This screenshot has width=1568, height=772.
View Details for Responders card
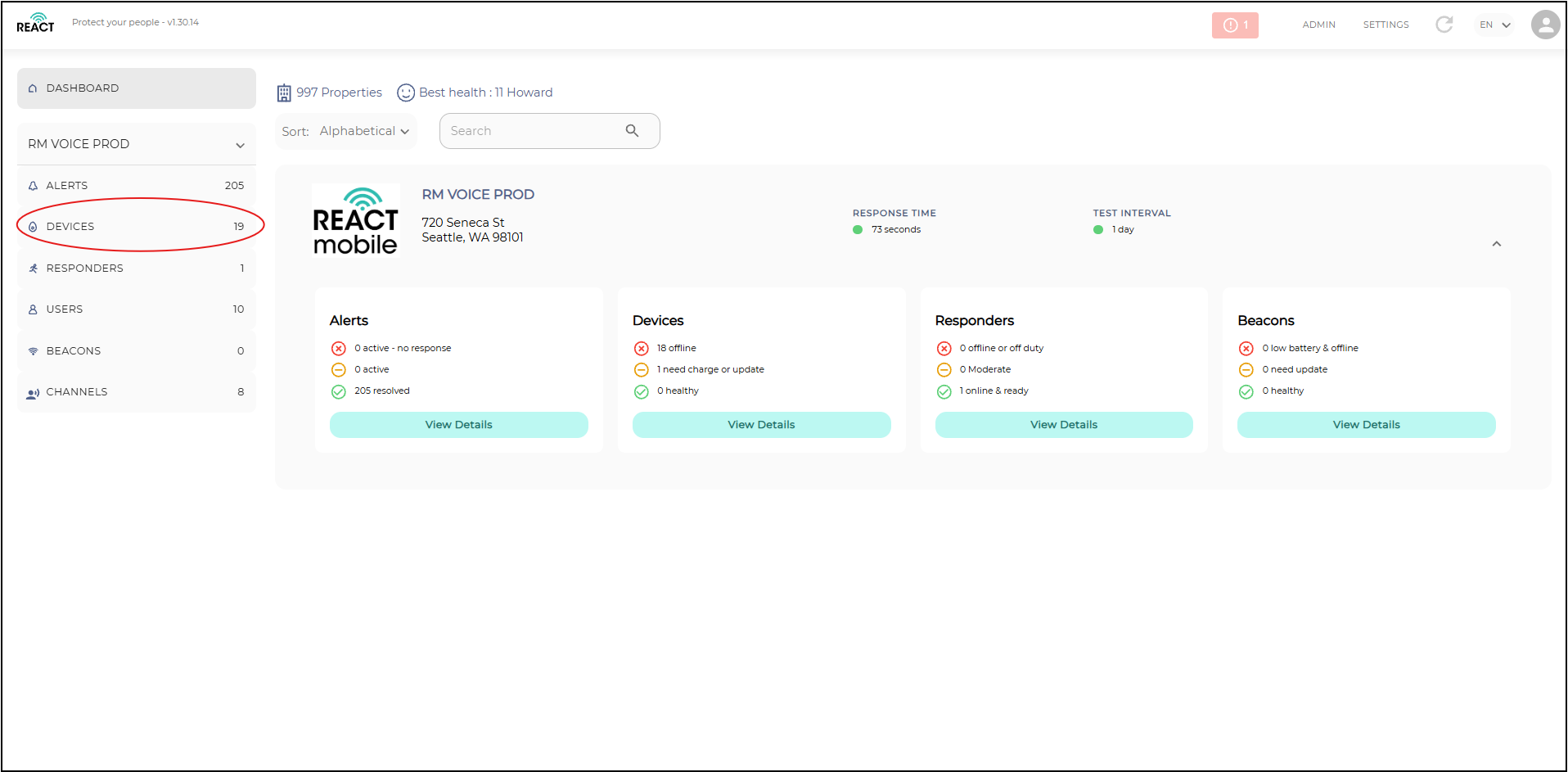pyautogui.click(x=1064, y=425)
